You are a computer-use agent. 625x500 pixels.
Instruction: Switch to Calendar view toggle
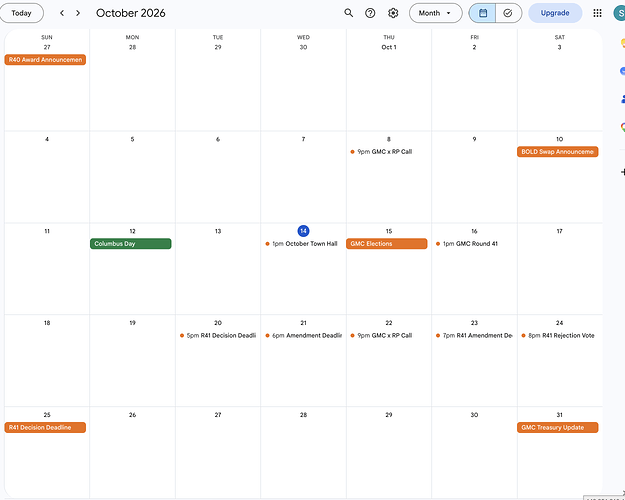pos(482,13)
